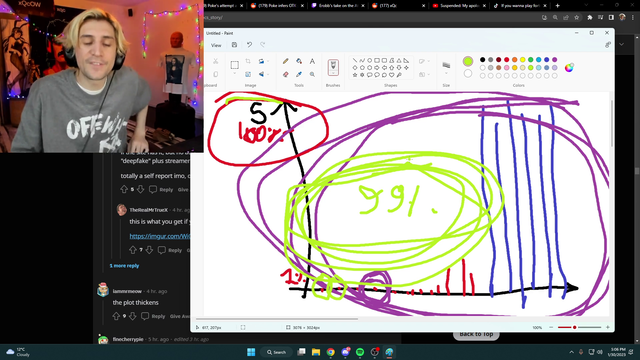Click the Rectangular selection tool
The height and width of the screenshot is (360, 640).
coord(234,64)
